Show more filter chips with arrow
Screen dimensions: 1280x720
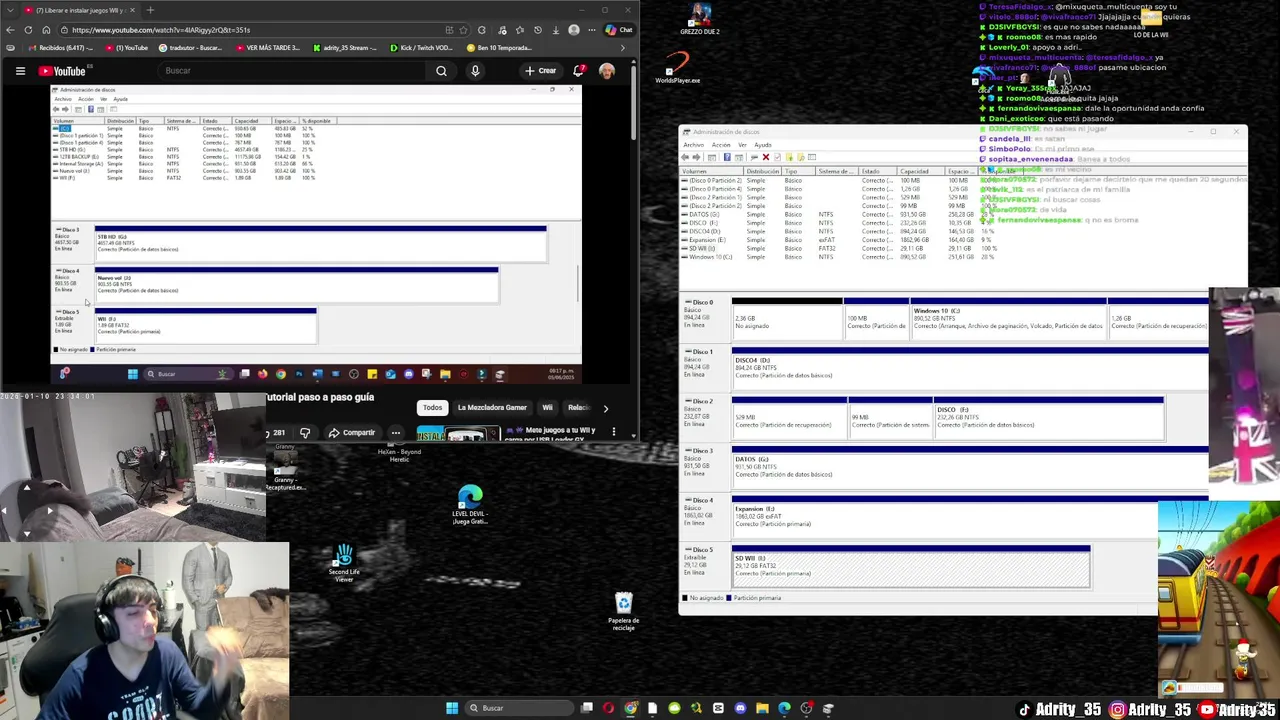point(605,408)
